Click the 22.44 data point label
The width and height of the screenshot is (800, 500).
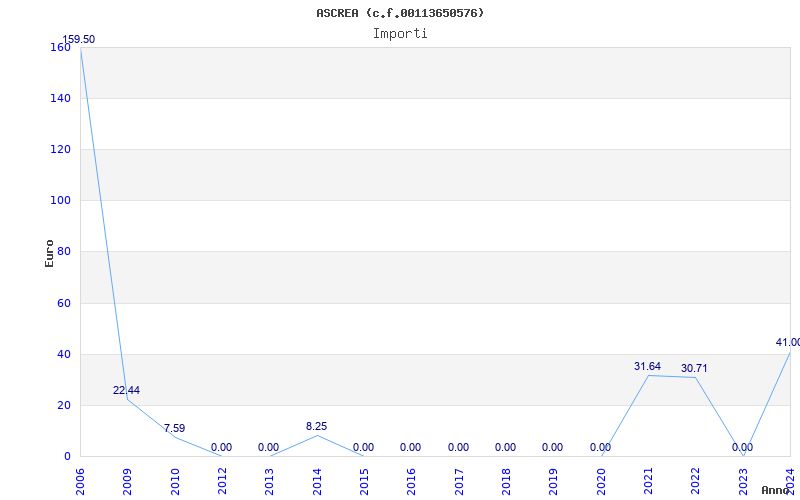coord(127,390)
